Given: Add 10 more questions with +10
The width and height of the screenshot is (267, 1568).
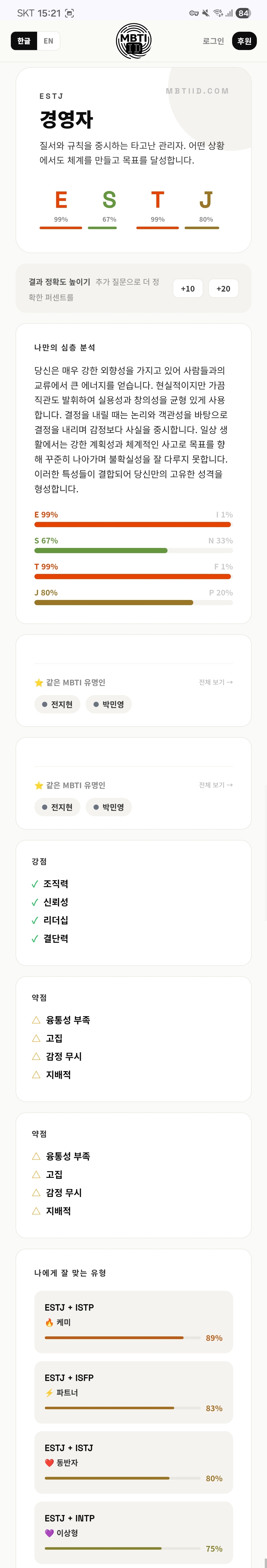Looking at the screenshot, I should point(188,289).
